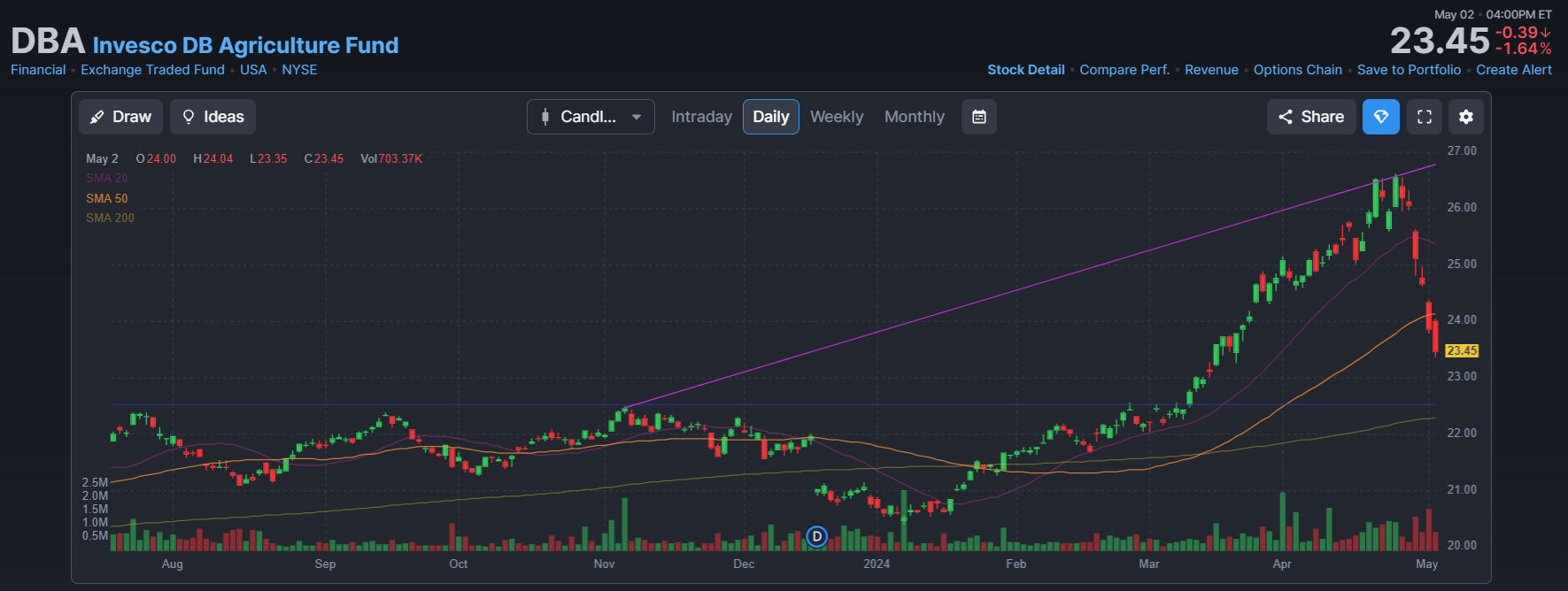Open the Ideas panel
1568x591 pixels.
pos(213,117)
